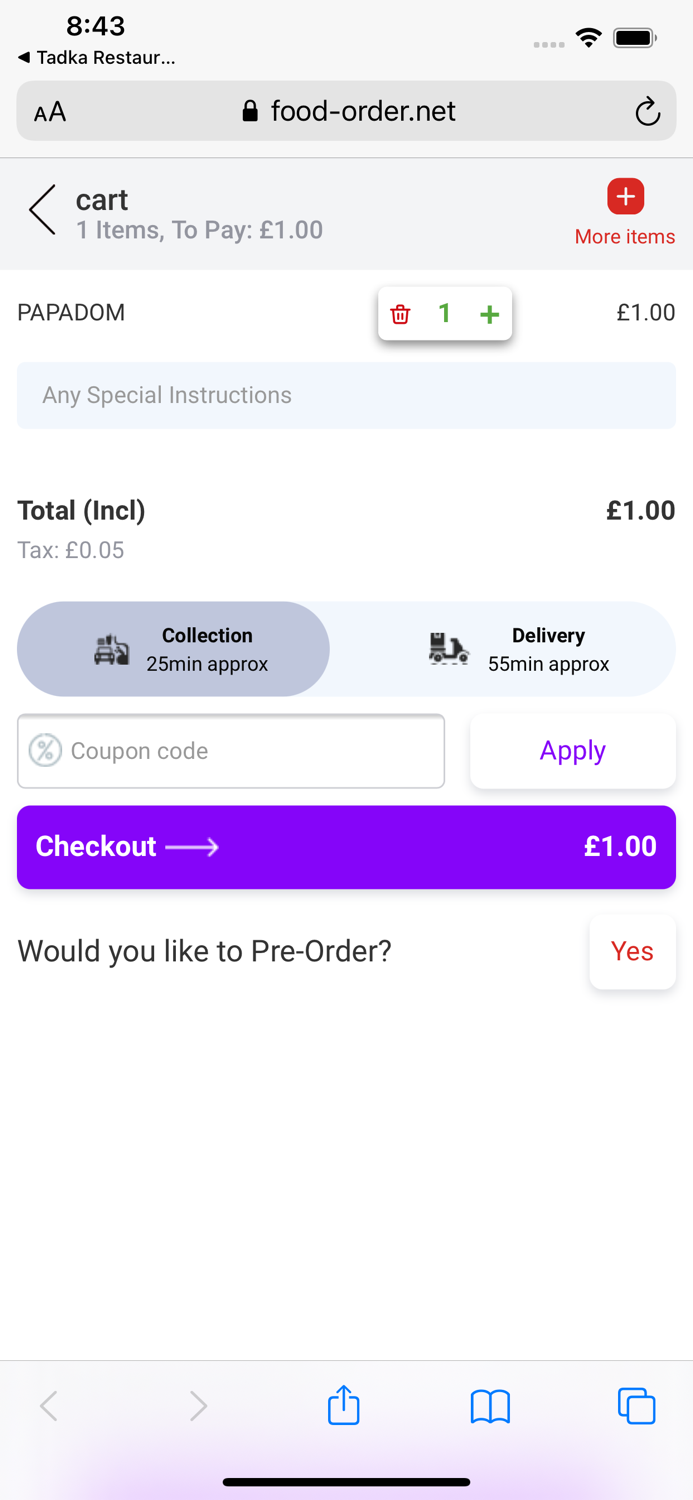Image resolution: width=693 pixels, height=1500 pixels.
Task: Tap Yes to pre-order
Action: (x=632, y=951)
